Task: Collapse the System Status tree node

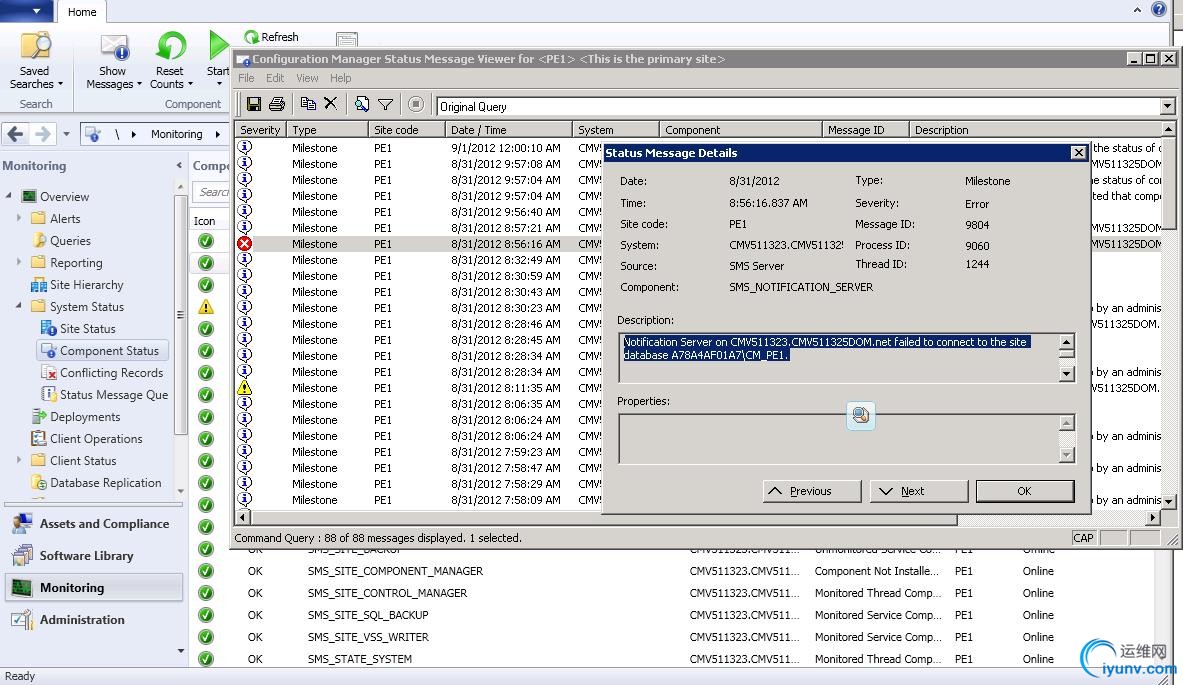Action: tap(20, 306)
